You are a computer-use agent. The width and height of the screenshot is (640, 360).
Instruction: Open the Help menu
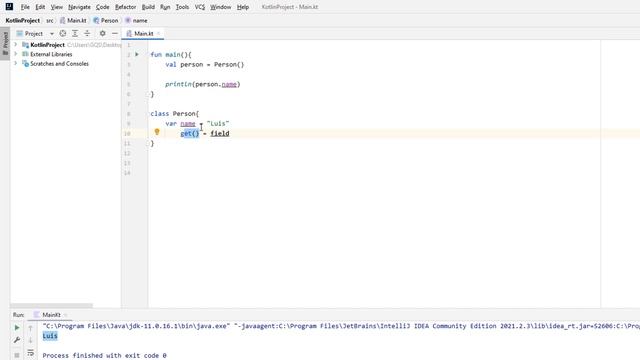pos(243,7)
